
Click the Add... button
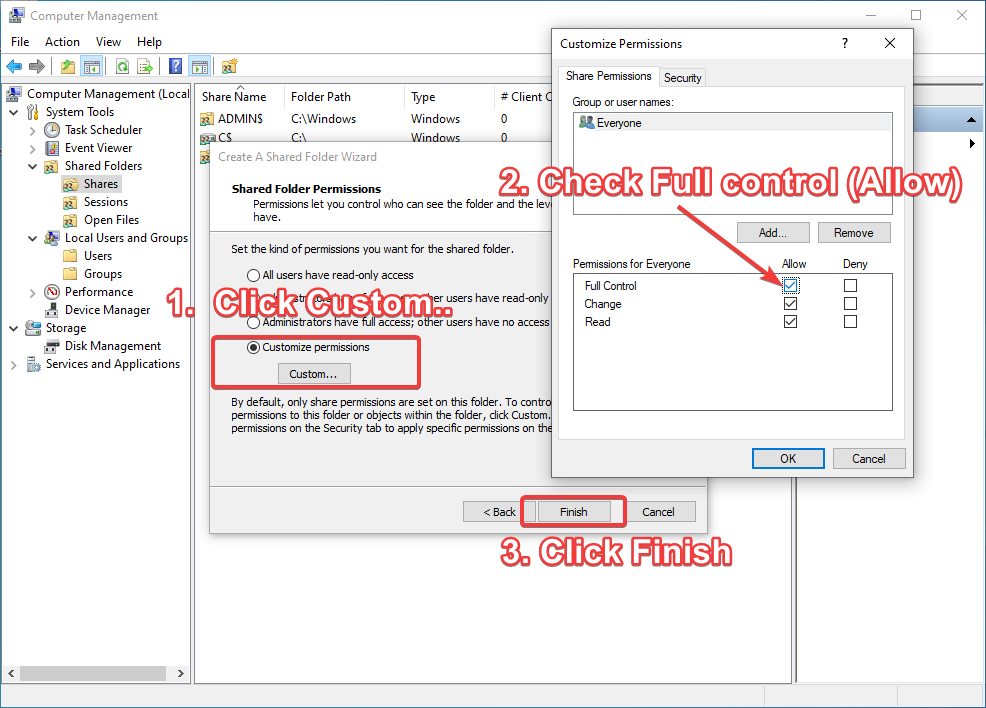(x=773, y=233)
